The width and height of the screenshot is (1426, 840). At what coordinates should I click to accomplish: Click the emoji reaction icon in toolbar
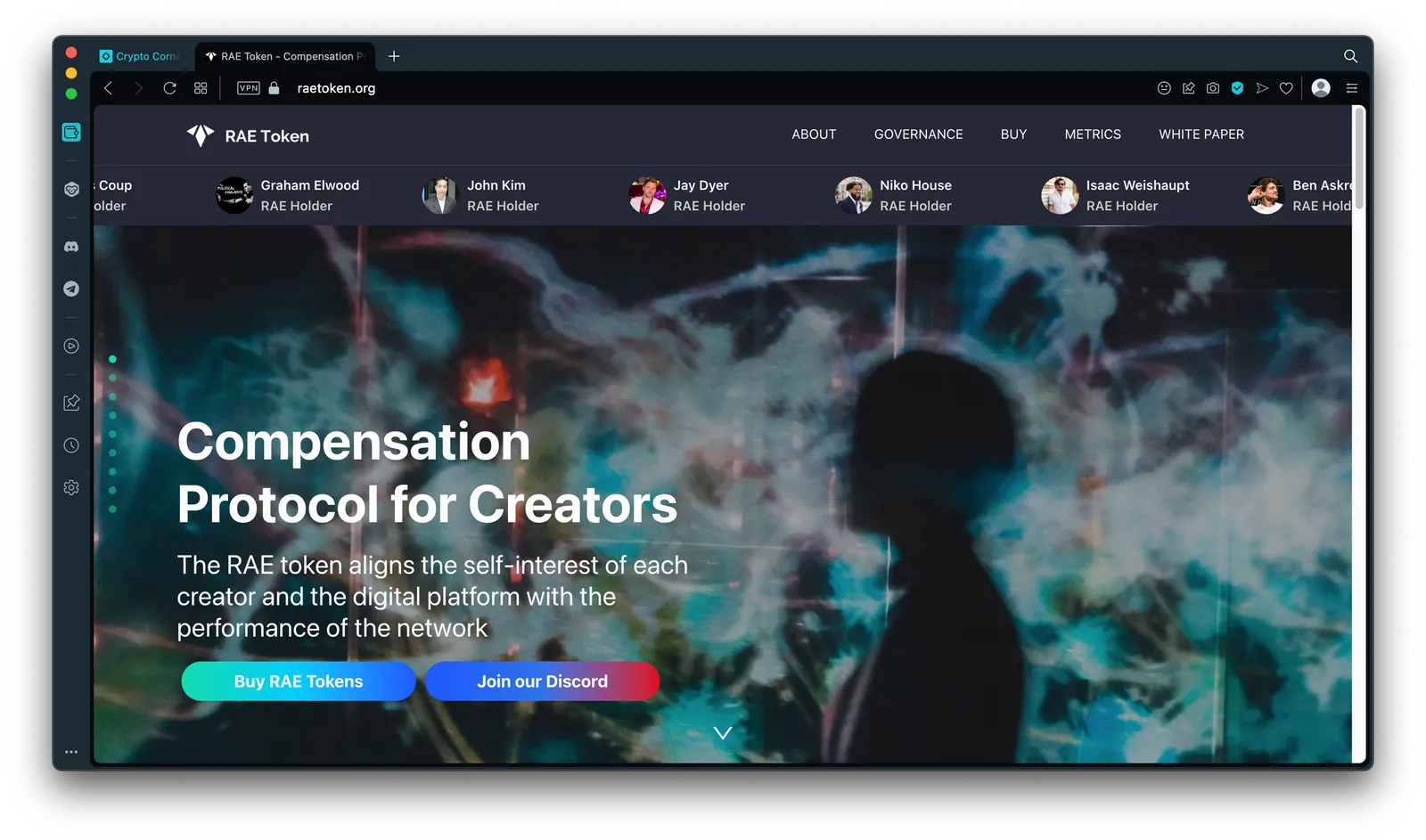[x=1164, y=88]
